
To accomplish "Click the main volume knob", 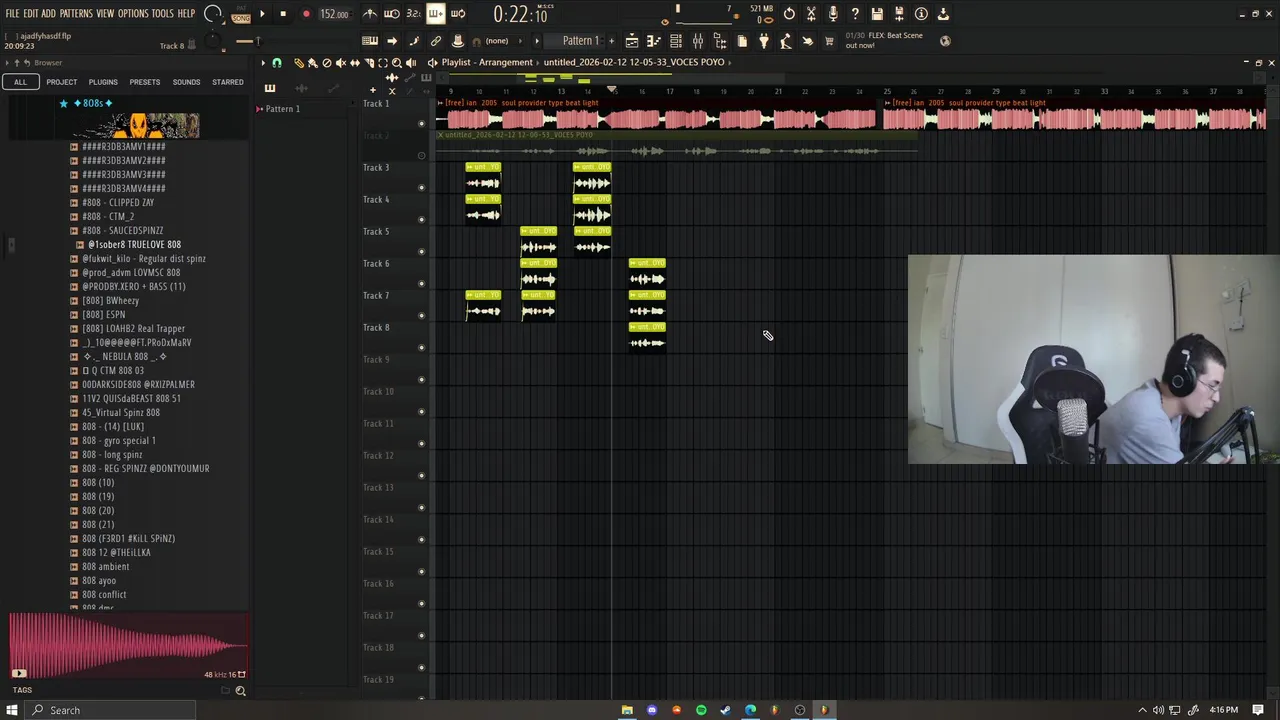I will [213, 14].
